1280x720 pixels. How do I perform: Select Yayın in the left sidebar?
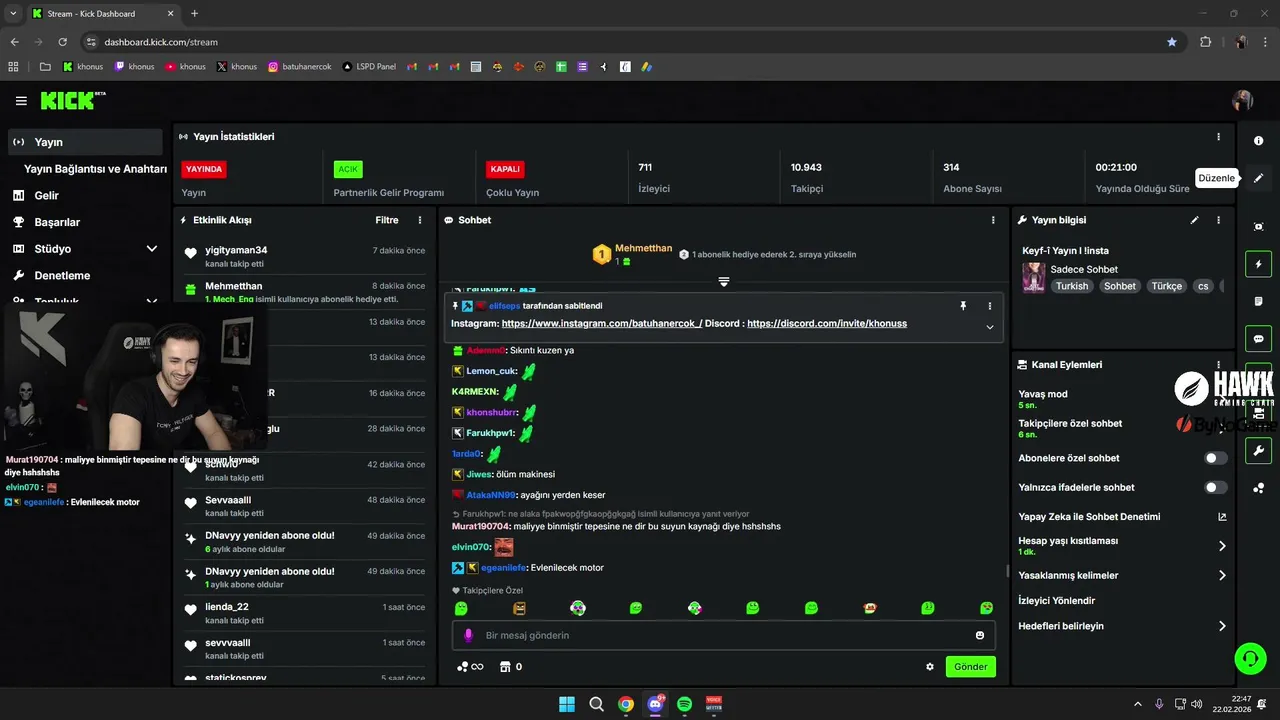click(x=86, y=142)
